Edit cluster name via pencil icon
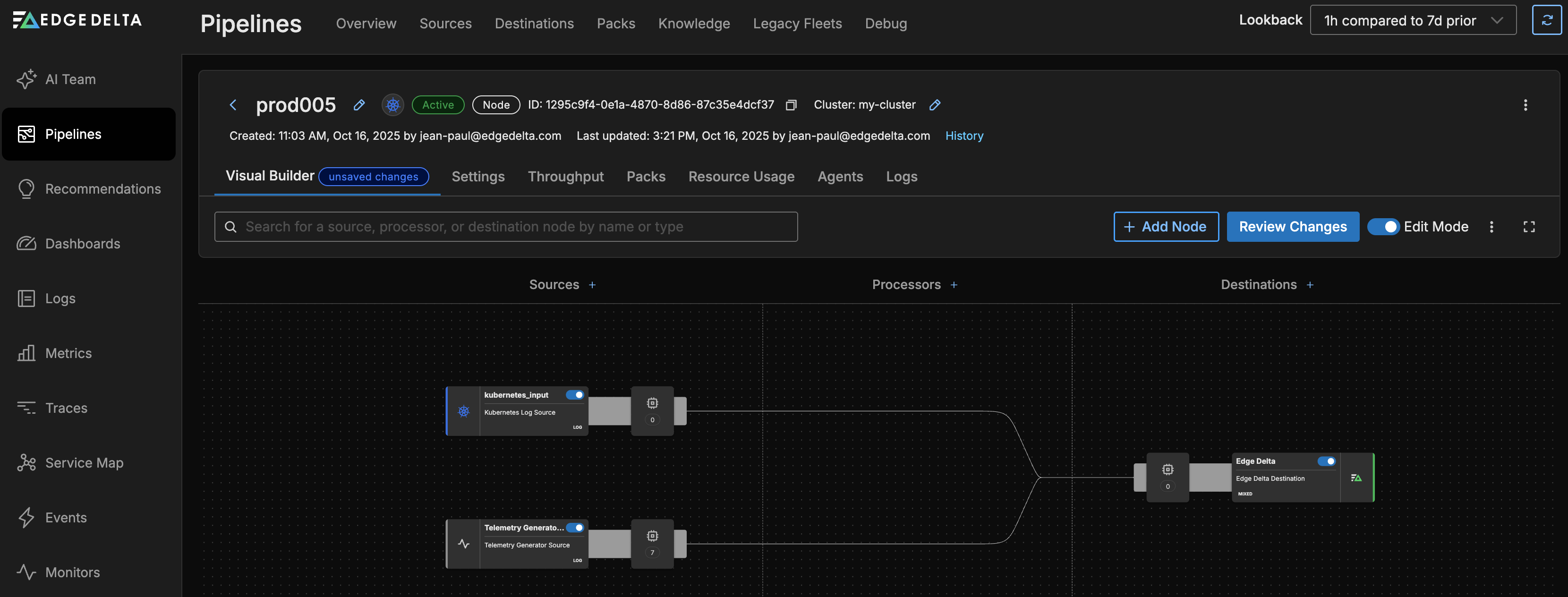This screenshot has height=597, width=1568. tap(935, 105)
